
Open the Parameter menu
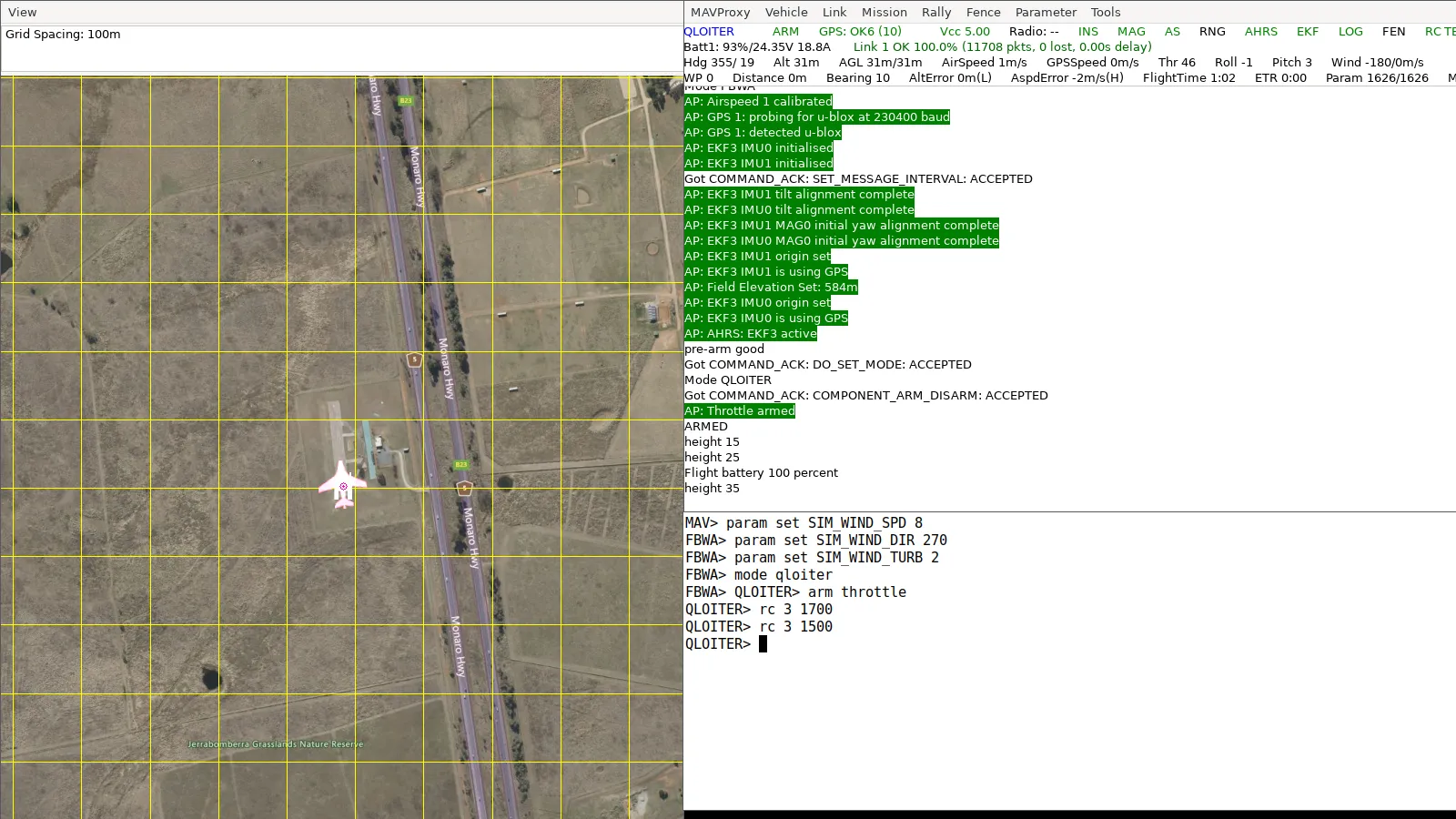pyautogui.click(x=1046, y=13)
